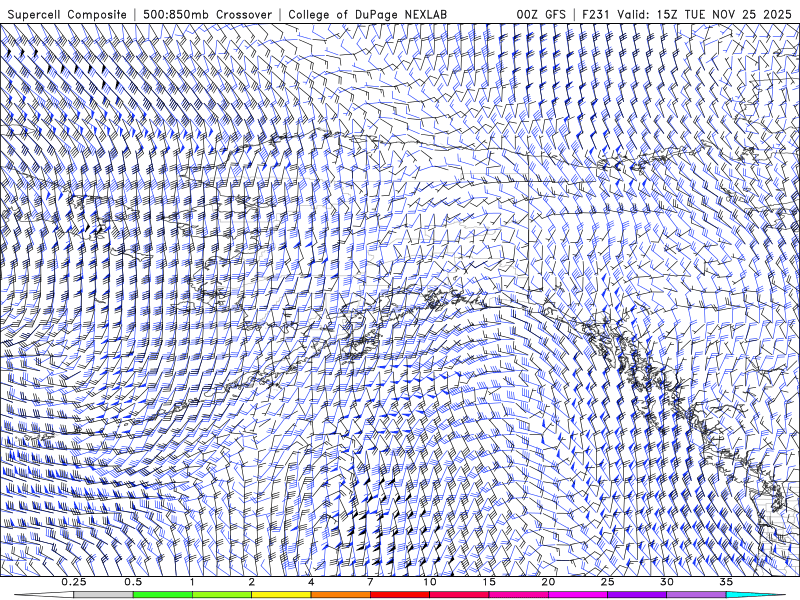800x600 pixels.
Task: Select the "7" legend value
Action: pos(370,582)
